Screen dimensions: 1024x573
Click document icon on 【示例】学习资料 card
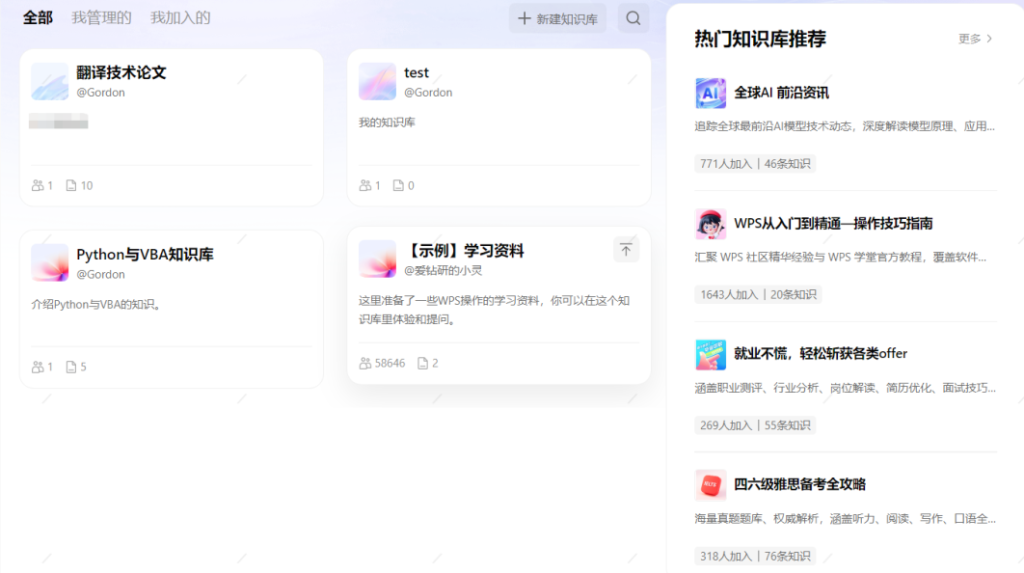pyautogui.click(x=423, y=363)
